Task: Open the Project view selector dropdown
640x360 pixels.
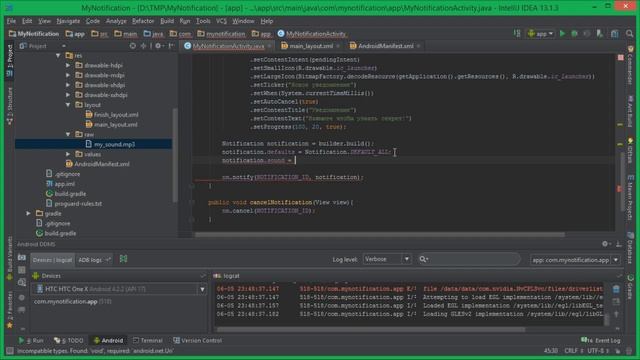Action: click(x=42, y=46)
